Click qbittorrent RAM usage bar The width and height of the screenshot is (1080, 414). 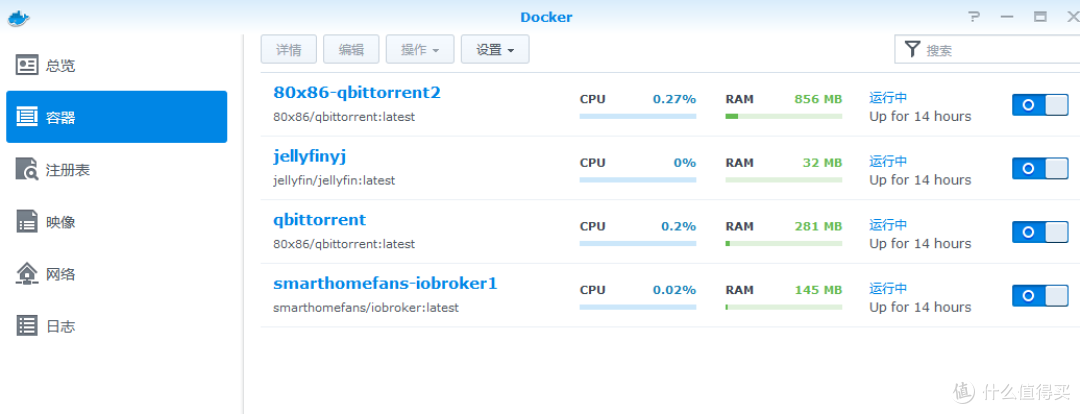(784, 244)
